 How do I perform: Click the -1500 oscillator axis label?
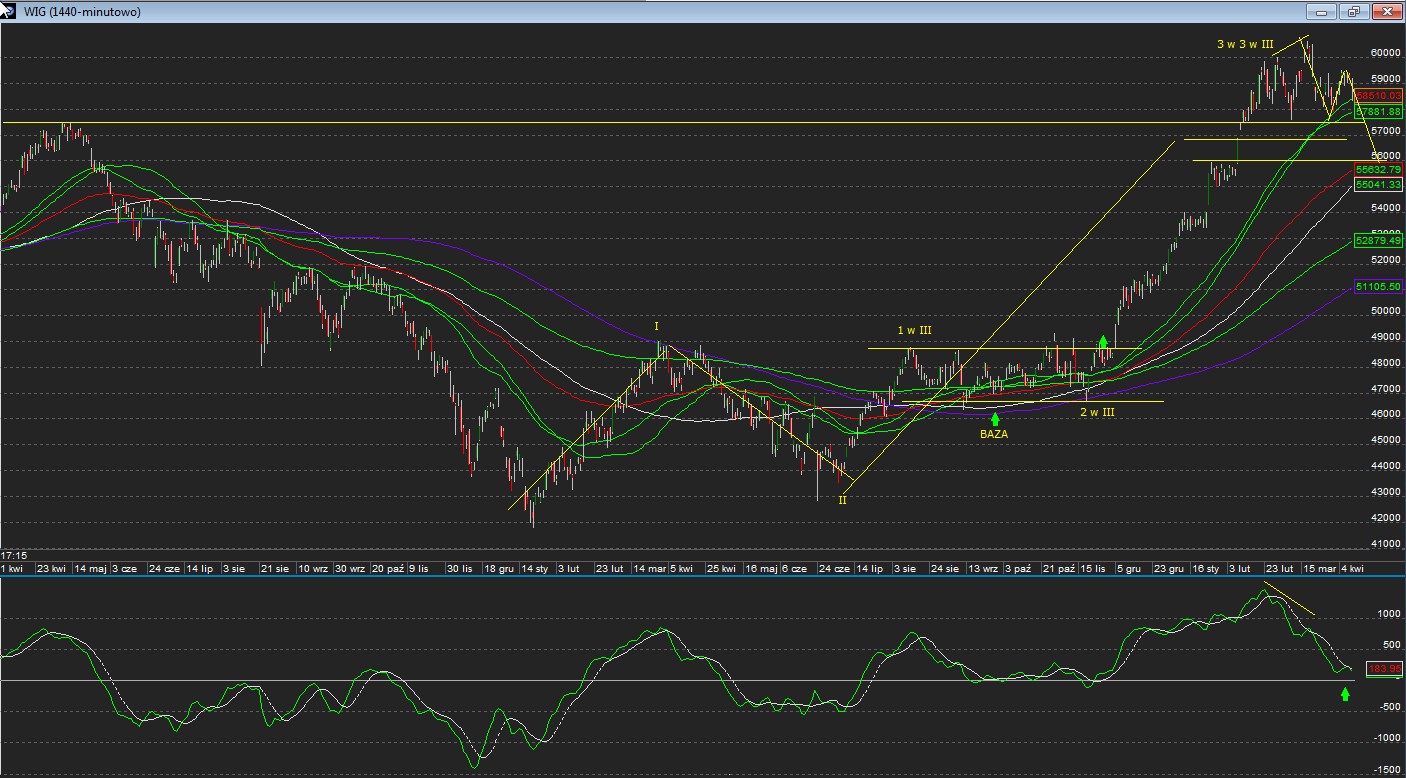click(x=1387, y=769)
